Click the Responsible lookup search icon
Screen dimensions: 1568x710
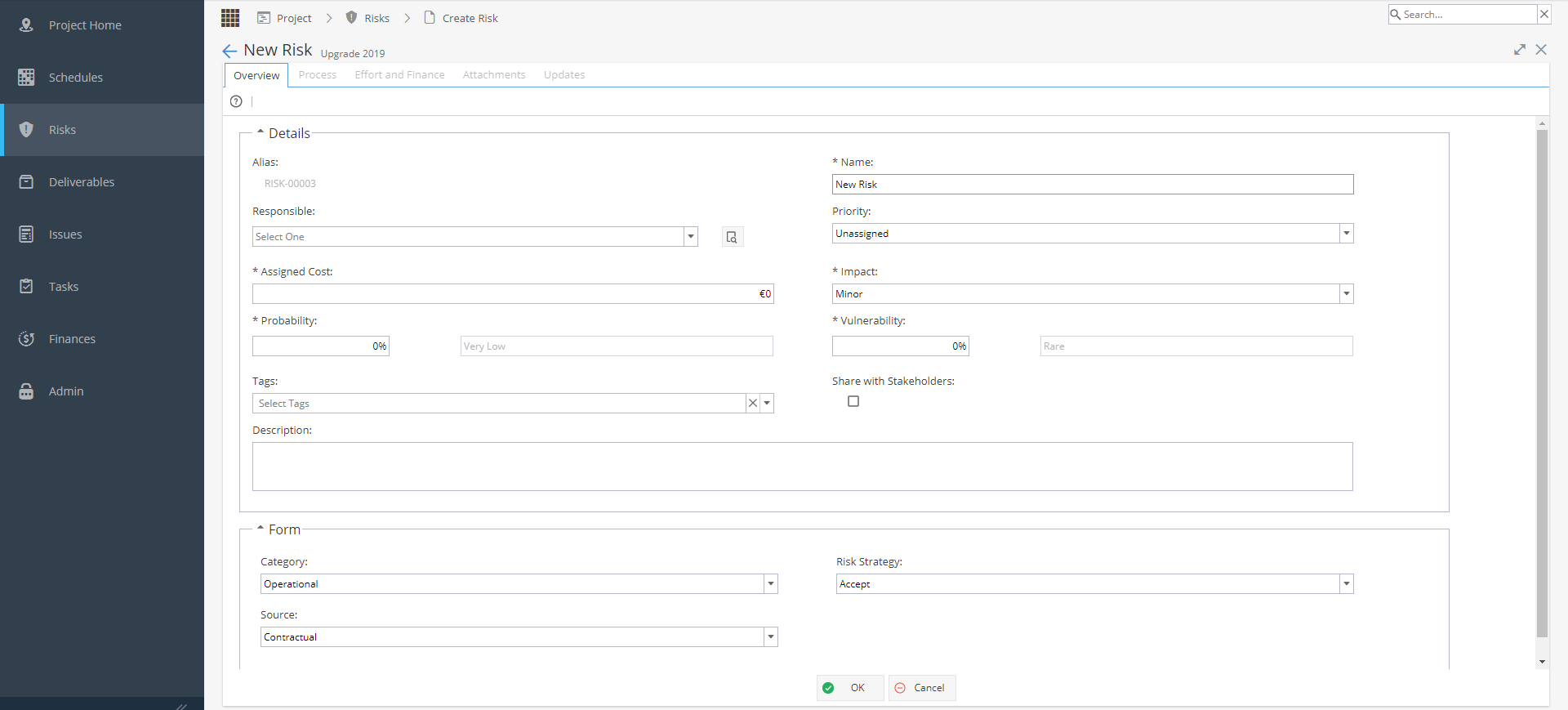coord(733,237)
